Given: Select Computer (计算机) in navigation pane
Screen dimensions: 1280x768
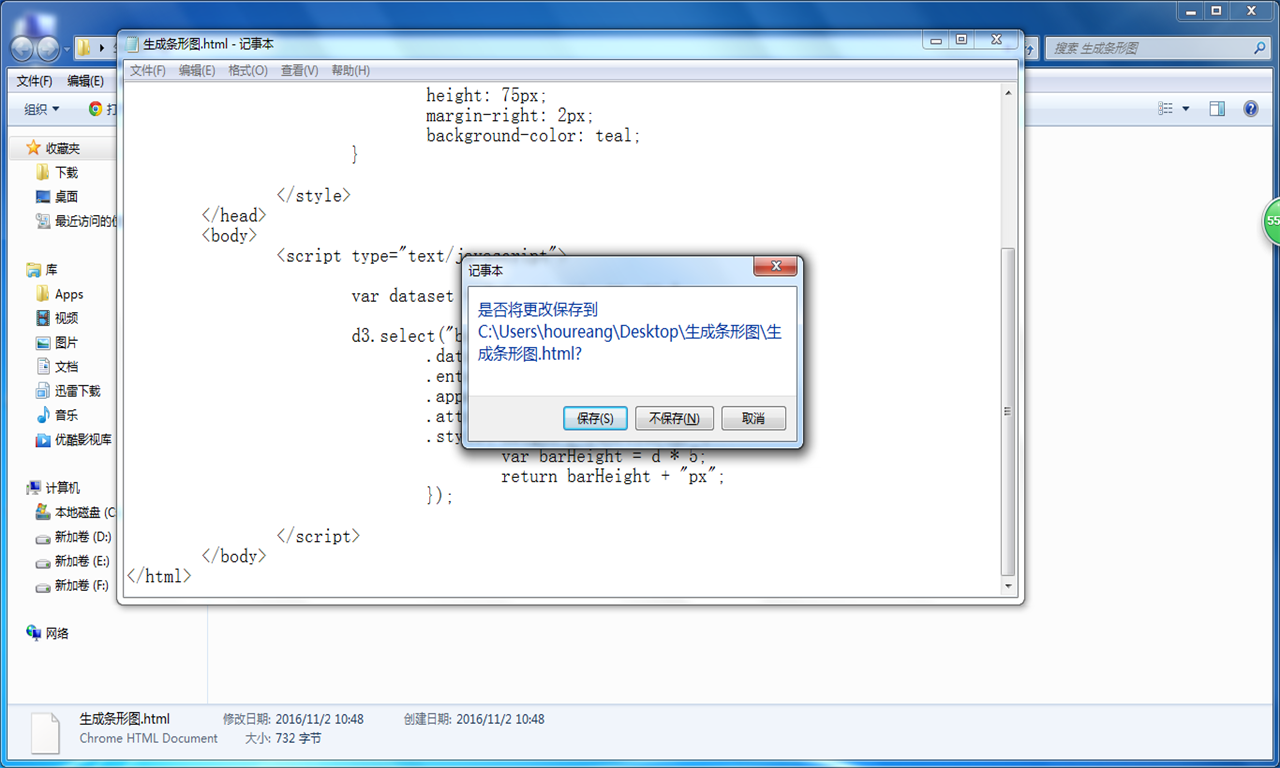Looking at the screenshot, I should 62,488.
